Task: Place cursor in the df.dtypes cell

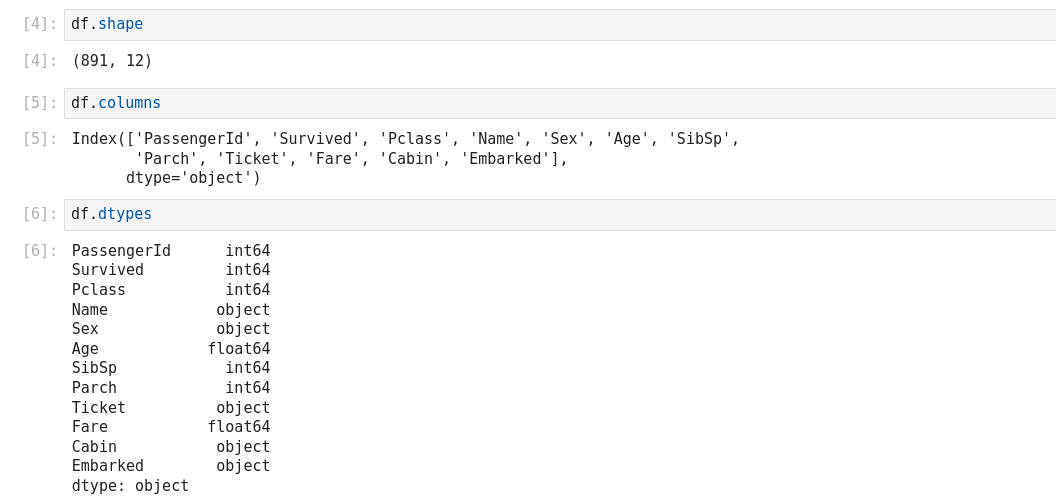Action: coord(560,215)
